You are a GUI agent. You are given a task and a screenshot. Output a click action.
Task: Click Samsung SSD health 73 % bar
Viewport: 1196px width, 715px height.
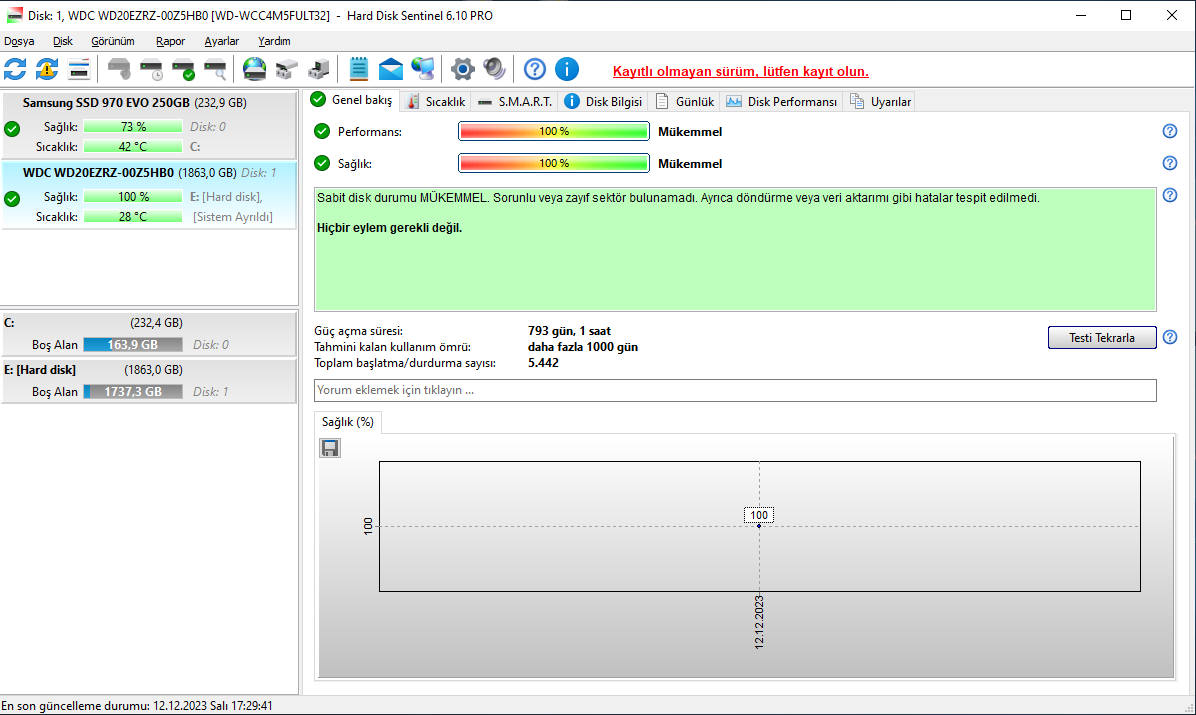pyautogui.click(x=133, y=127)
